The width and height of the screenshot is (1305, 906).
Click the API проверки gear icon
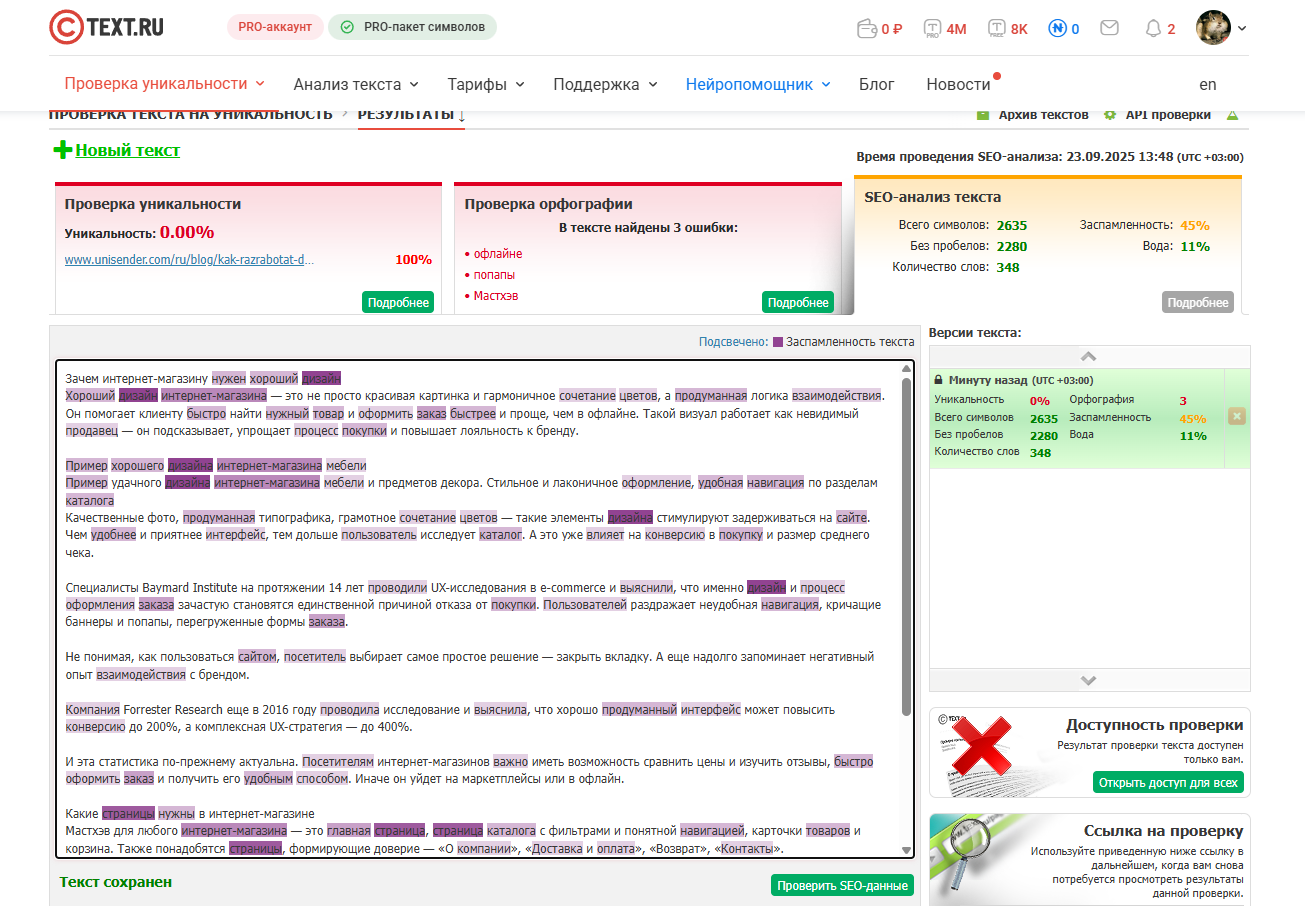[x=1110, y=115]
